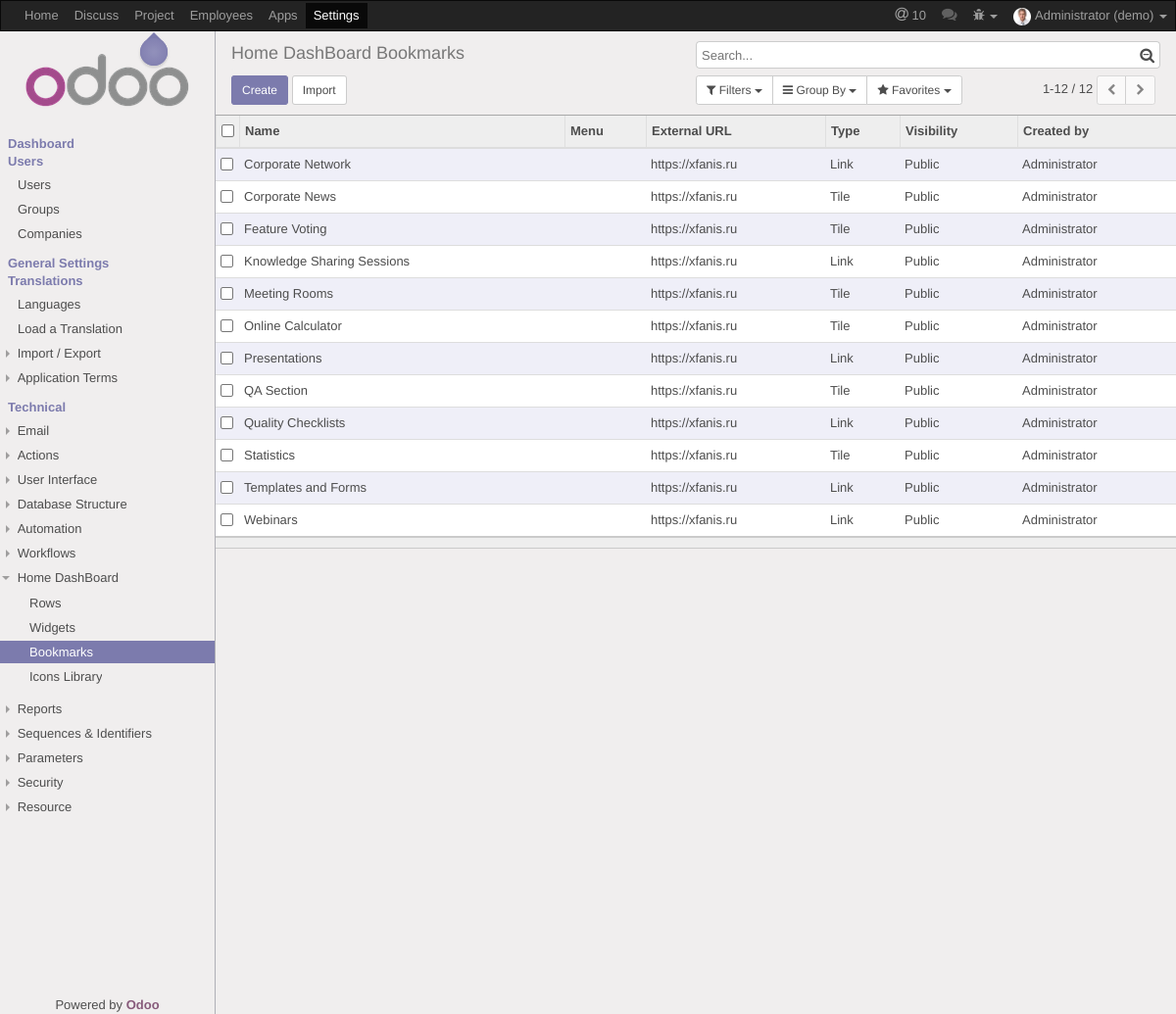1176x1014 pixels.
Task: Check the Webinars row checkbox
Action: click(227, 520)
